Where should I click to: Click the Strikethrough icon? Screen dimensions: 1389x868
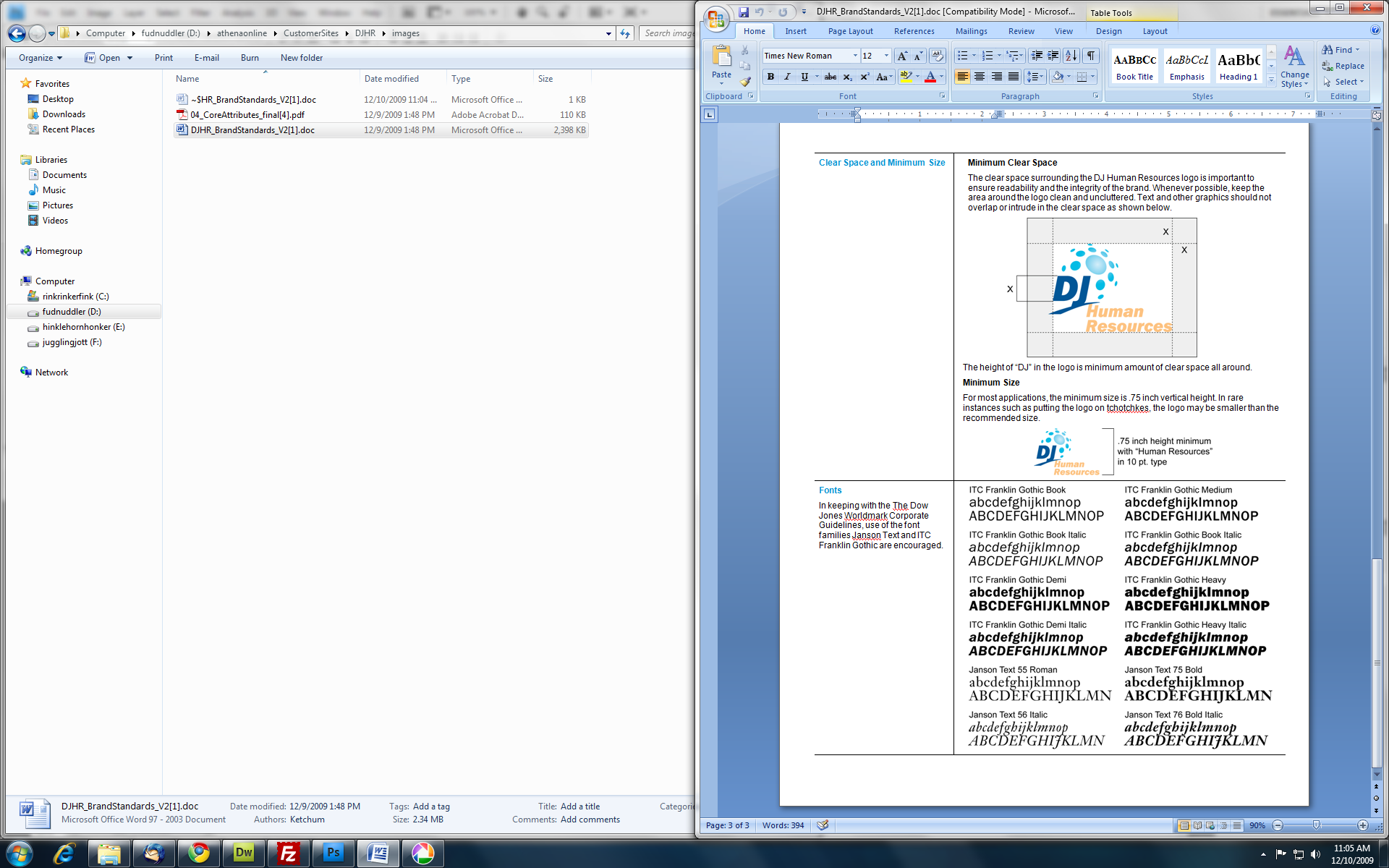point(831,77)
